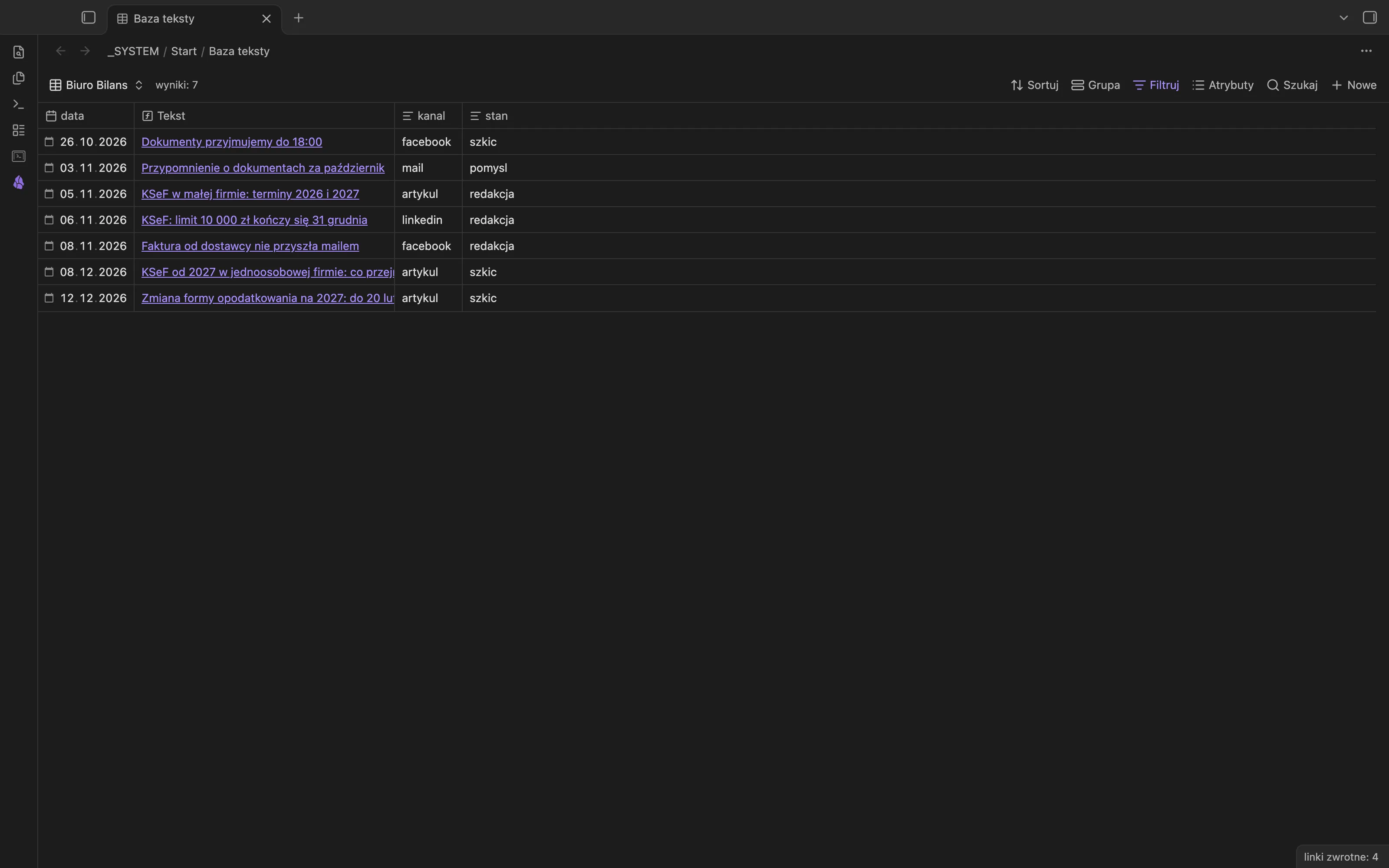Click the Tekst column header

coord(264,116)
